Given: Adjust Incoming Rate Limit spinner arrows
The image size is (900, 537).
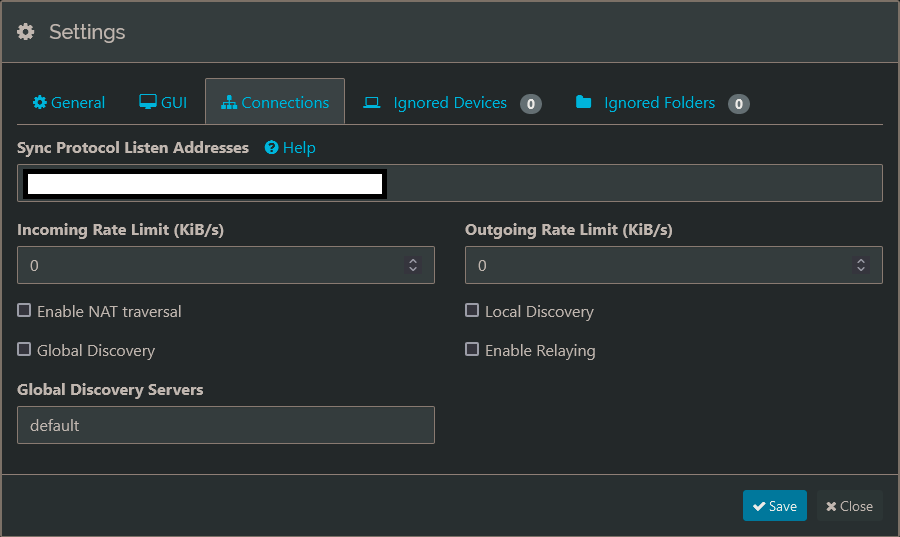Looking at the screenshot, I should [x=413, y=265].
